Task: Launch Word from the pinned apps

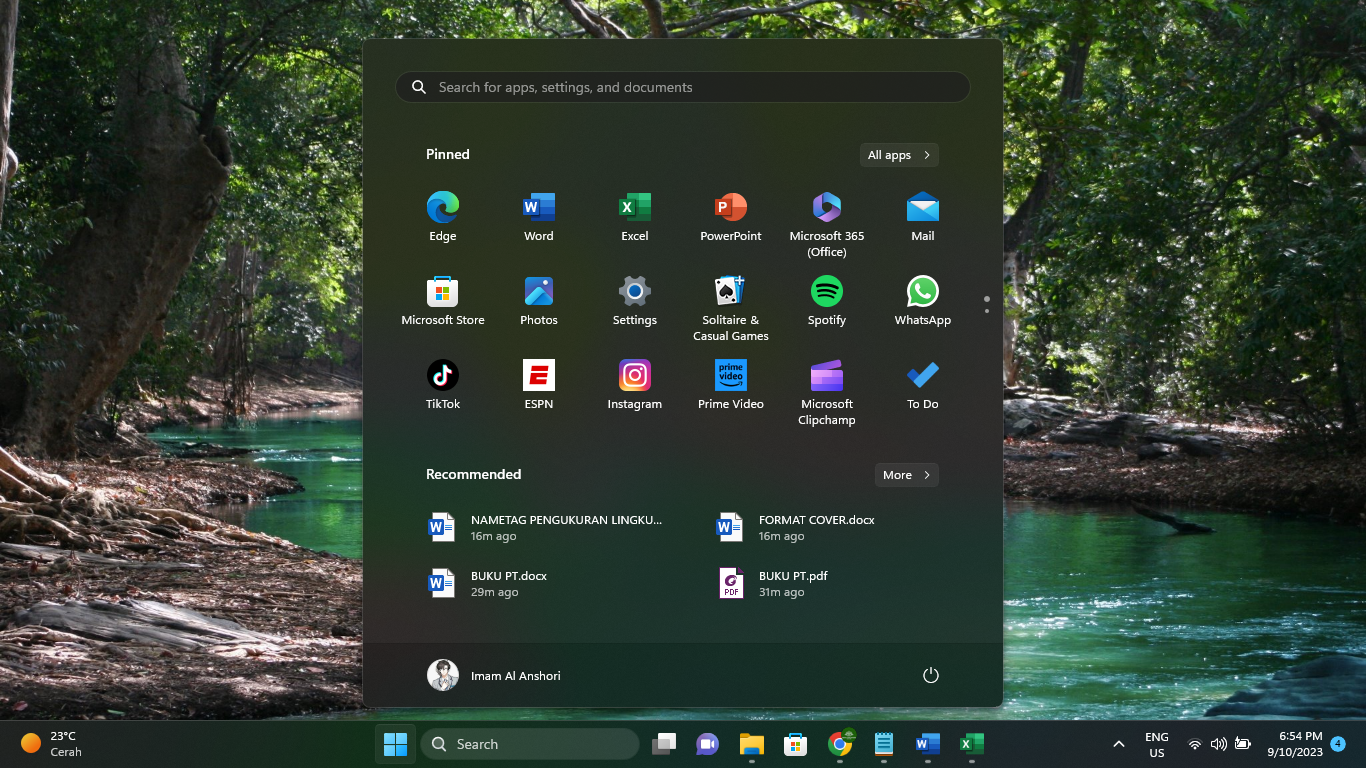Action: 539,217
